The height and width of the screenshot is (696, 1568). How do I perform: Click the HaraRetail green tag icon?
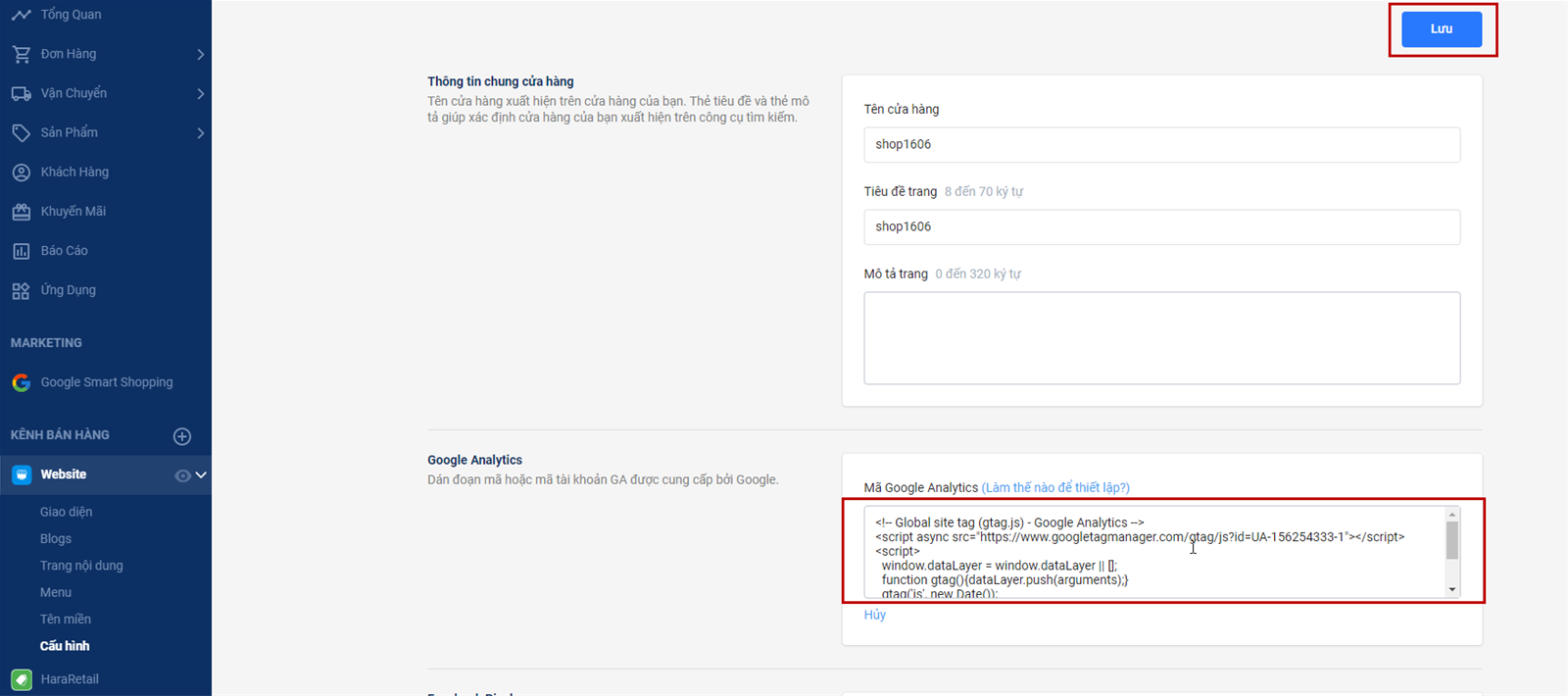point(21,679)
